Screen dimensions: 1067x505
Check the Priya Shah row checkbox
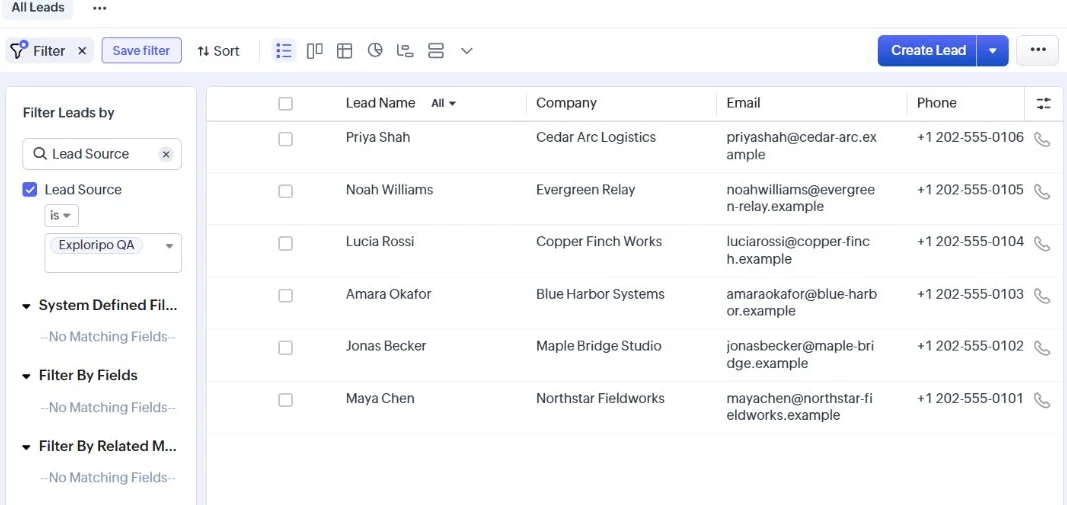click(x=286, y=139)
